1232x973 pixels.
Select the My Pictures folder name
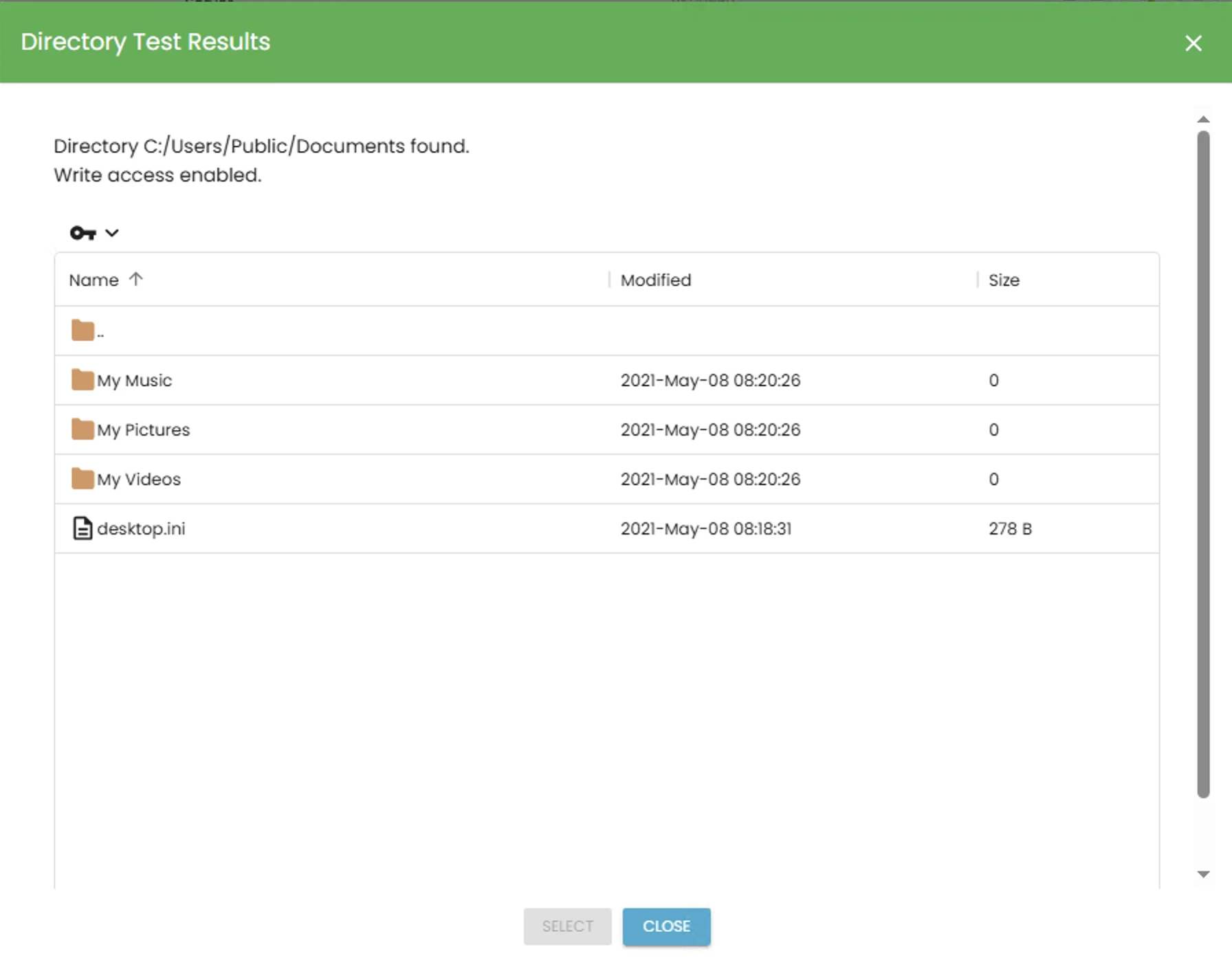(x=144, y=430)
